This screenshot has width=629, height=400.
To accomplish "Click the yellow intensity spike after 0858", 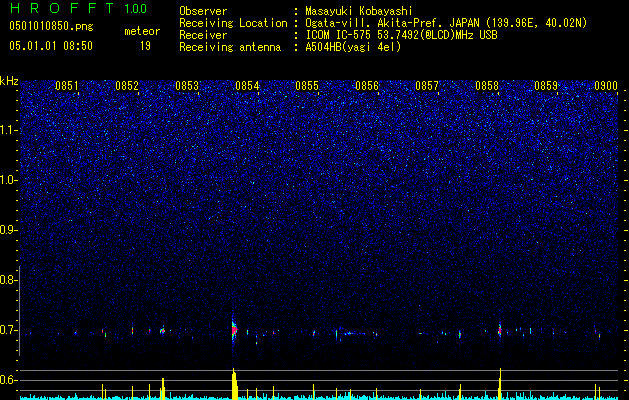I will tap(500, 384).
